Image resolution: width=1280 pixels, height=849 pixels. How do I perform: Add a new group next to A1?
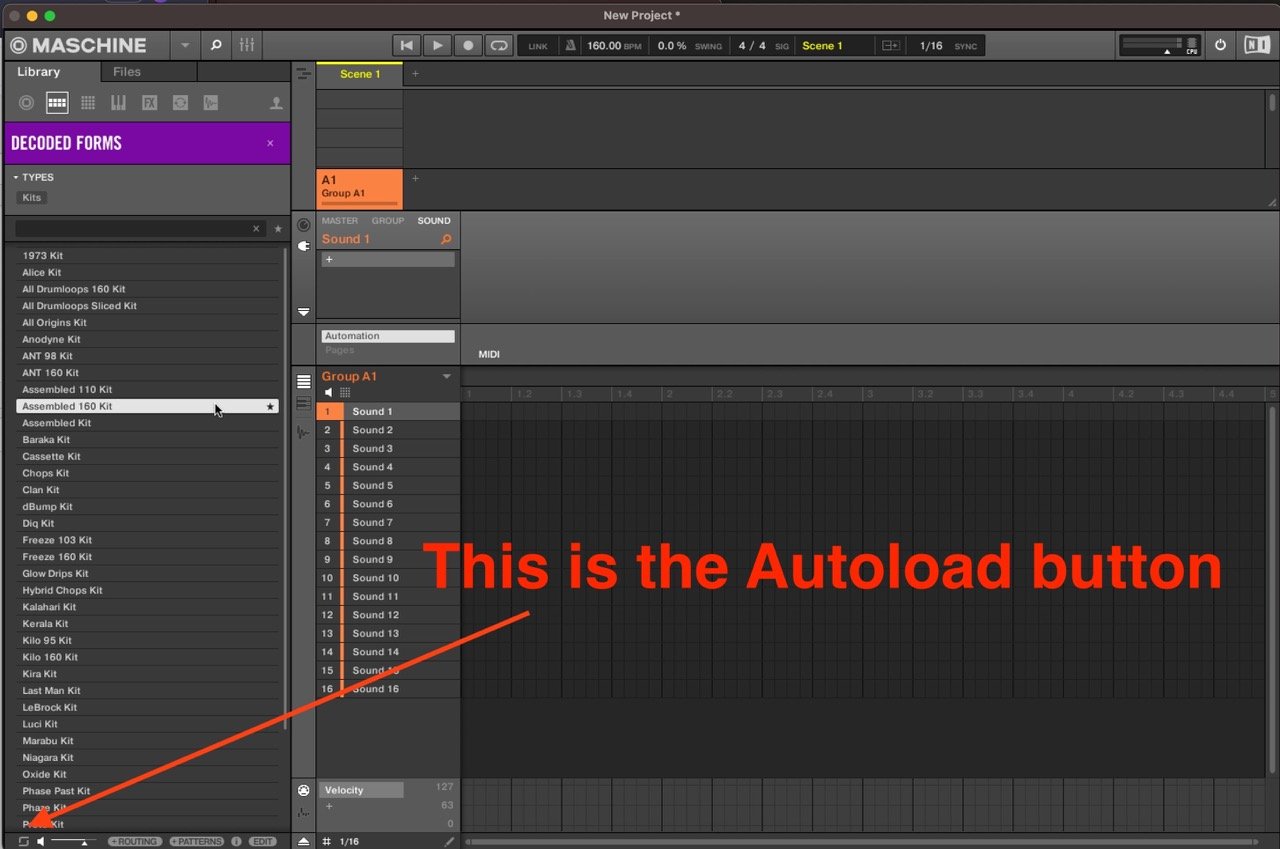click(x=416, y=179)
